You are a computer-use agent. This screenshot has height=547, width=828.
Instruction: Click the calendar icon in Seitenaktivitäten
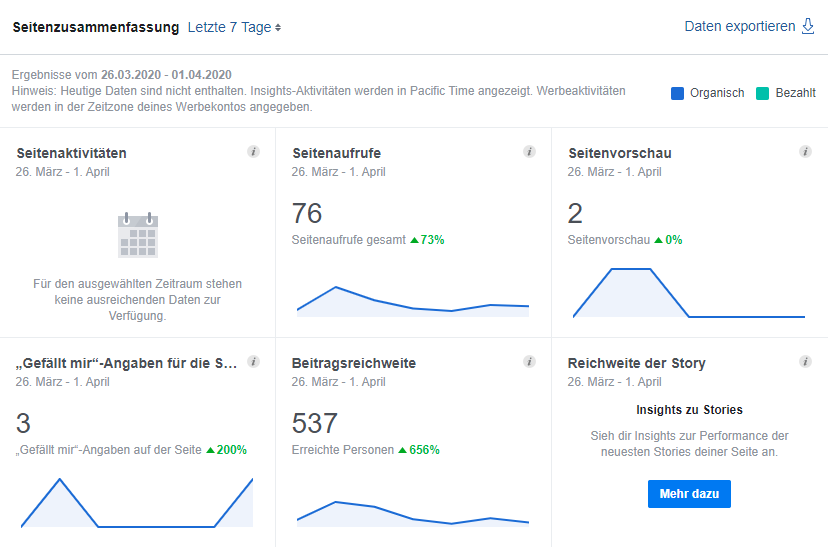click(x=138, y=235)
